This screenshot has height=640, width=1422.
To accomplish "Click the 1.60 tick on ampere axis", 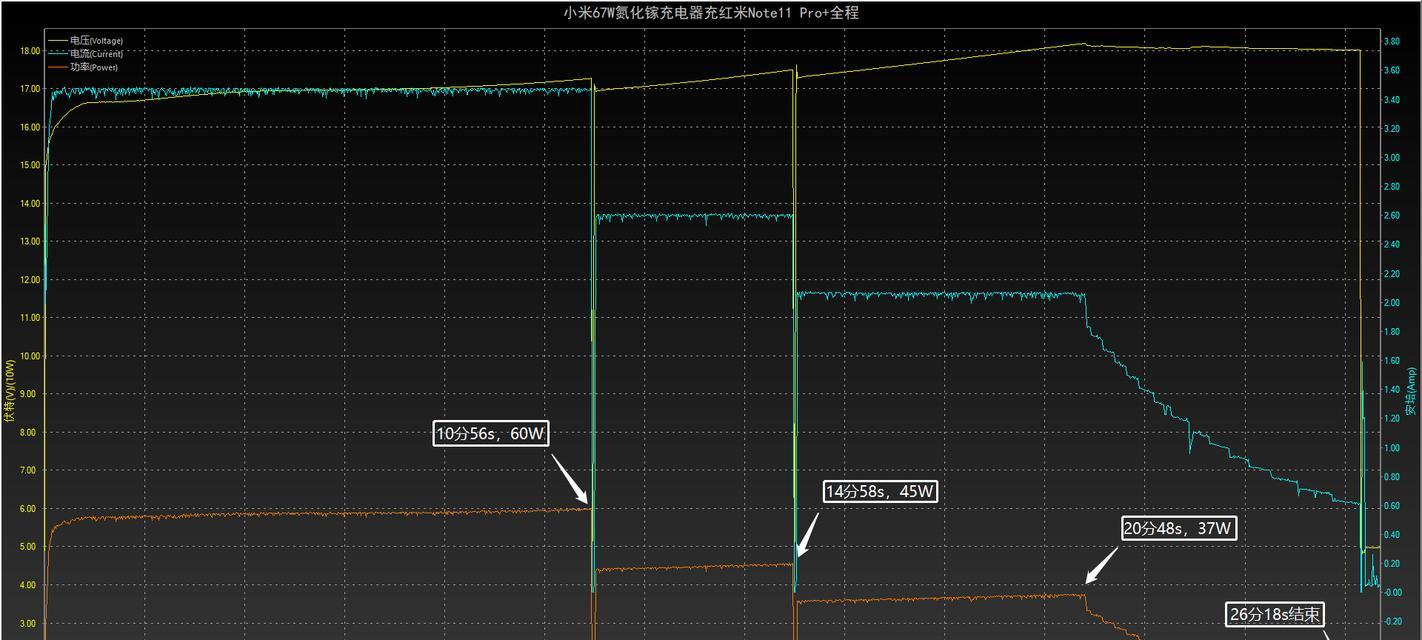I will [1391, 360].
